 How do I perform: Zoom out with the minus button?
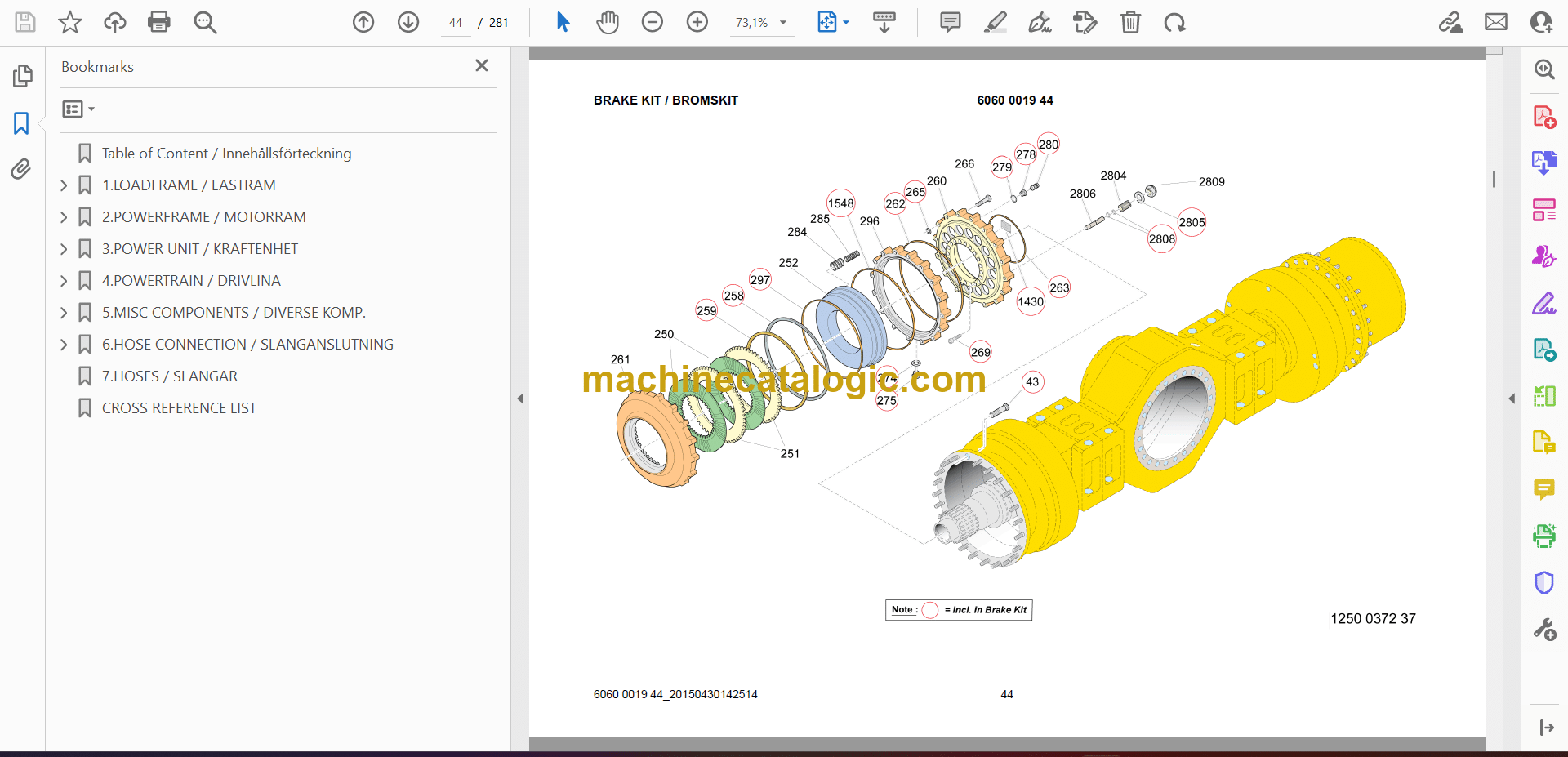point(653,22)
